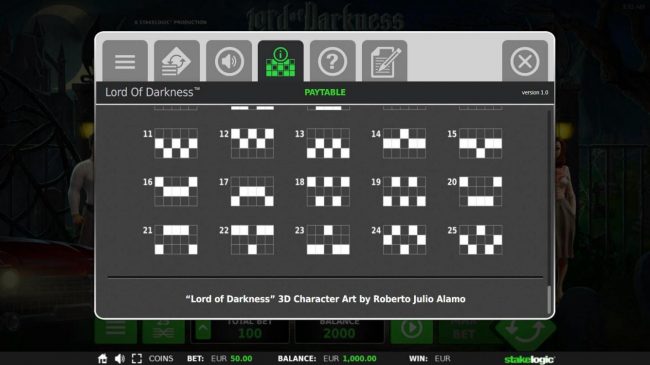Screen dimensions: 650x365
Task: Click the bet value EUR 50.00
Action: coord(231,358)
